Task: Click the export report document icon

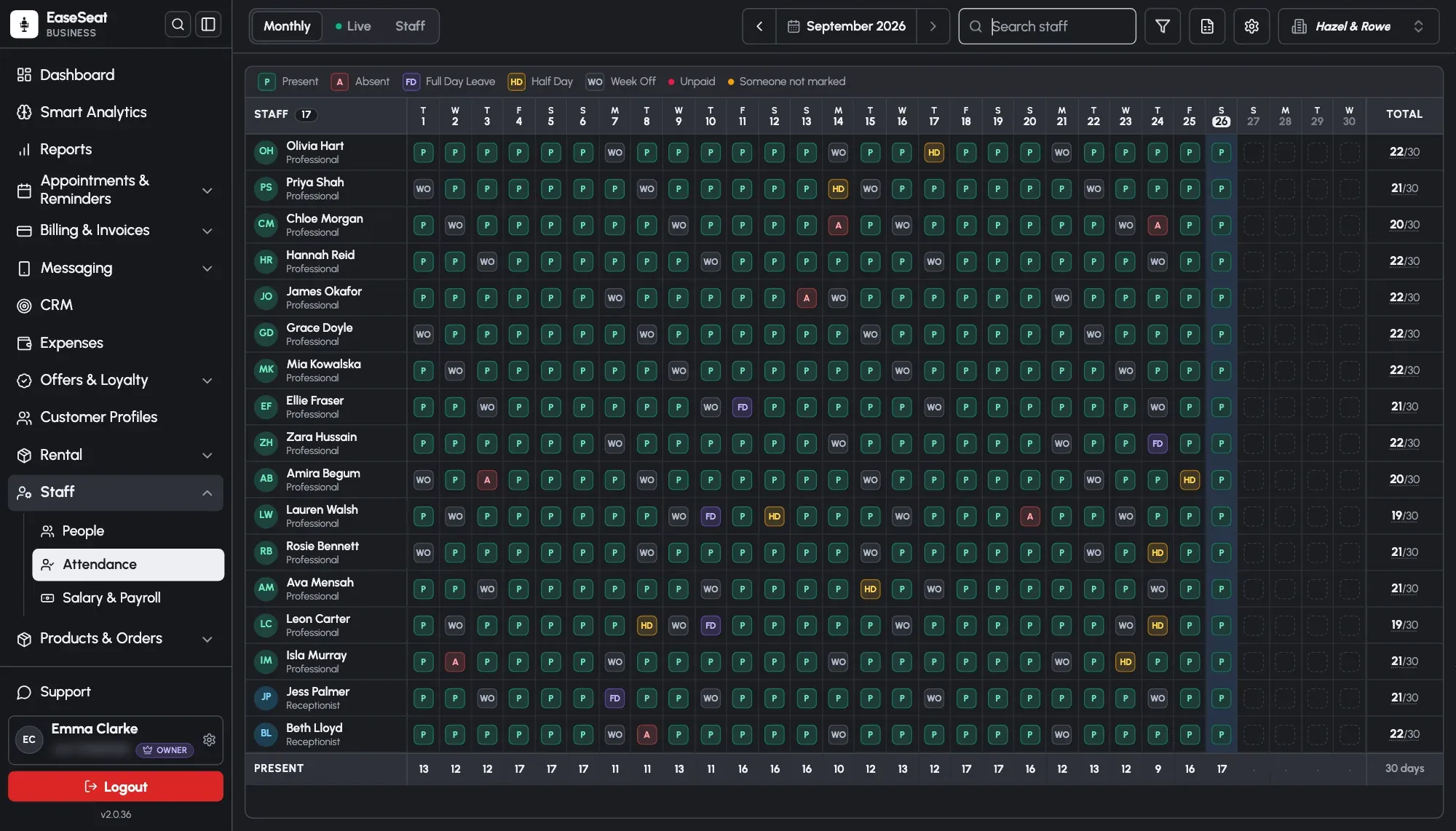Action: [x=1207, y=26]
